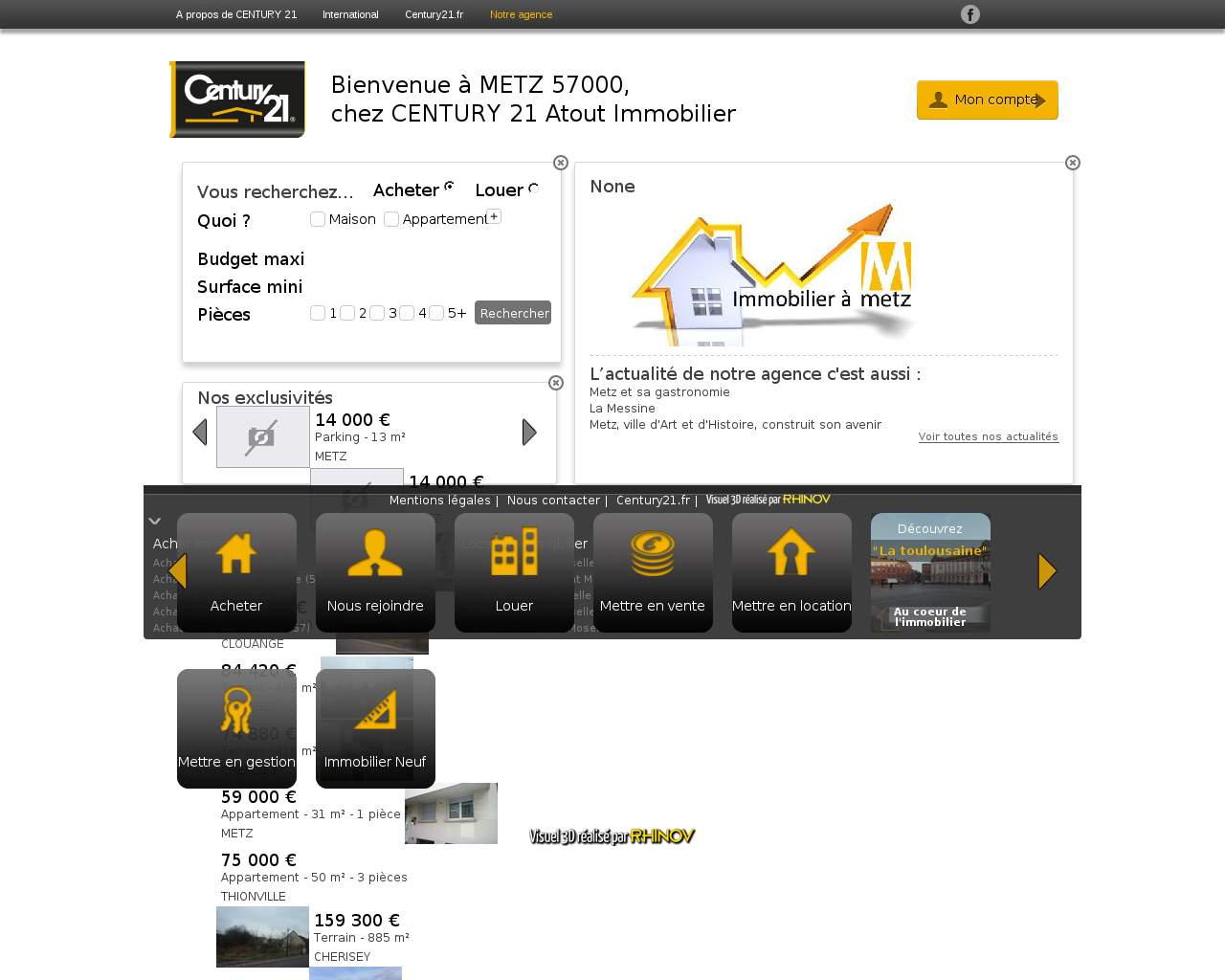1225x980 pixels.
Task: Open the La toulousaine discovery thumbnail
Action: pos(930,572)
